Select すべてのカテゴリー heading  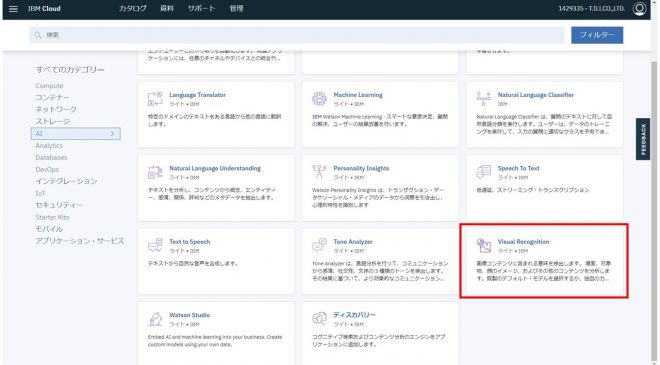tap(70, 70)
